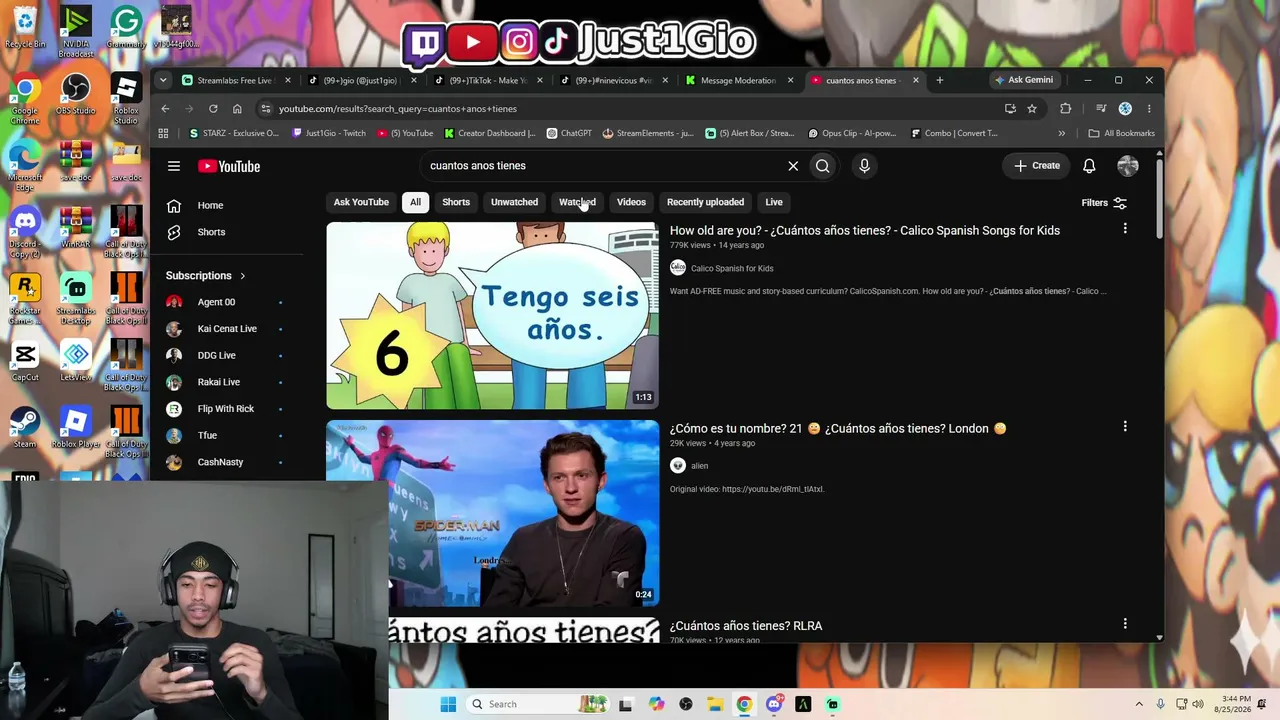Screen dimensions: 1280x720
Task: Switch to the TikTok - Make Your Day tab
Action: [487, 80]
